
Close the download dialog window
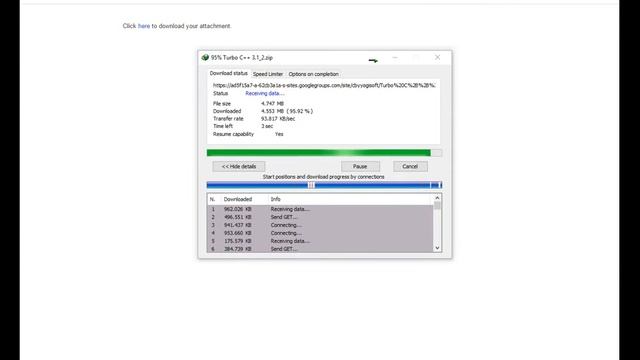coord(438,58)
